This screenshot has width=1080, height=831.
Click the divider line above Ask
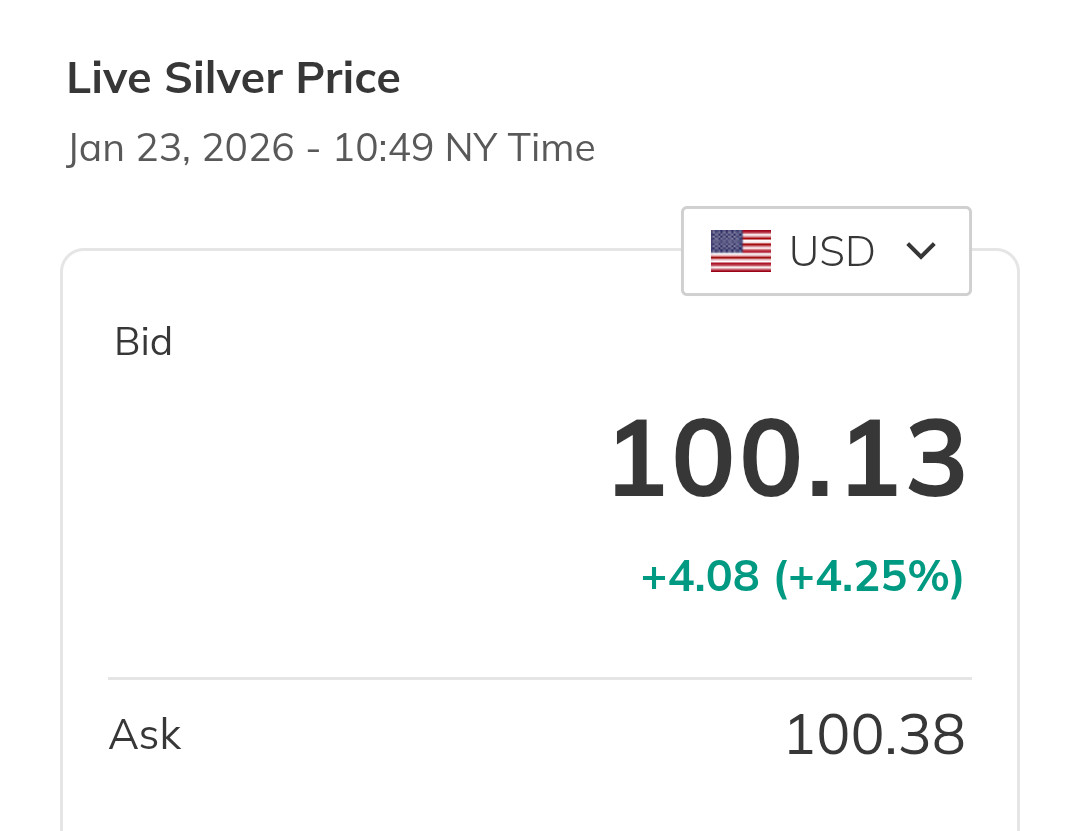(540, 679)
